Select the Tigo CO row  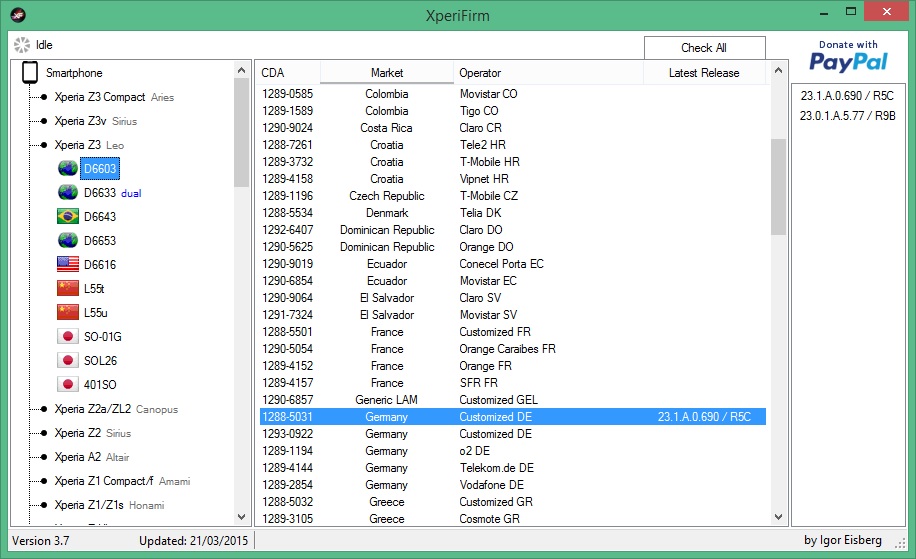513,110
